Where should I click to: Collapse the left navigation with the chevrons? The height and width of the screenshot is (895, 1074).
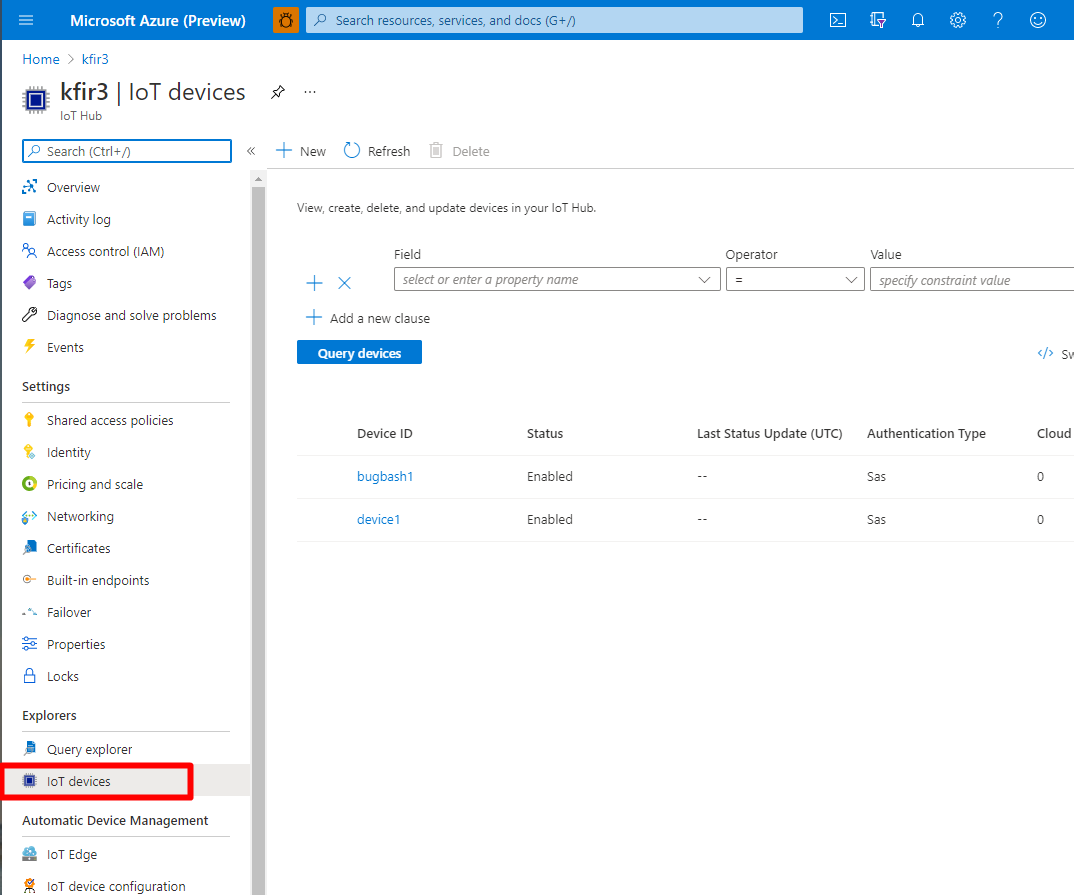pos(251,151)
